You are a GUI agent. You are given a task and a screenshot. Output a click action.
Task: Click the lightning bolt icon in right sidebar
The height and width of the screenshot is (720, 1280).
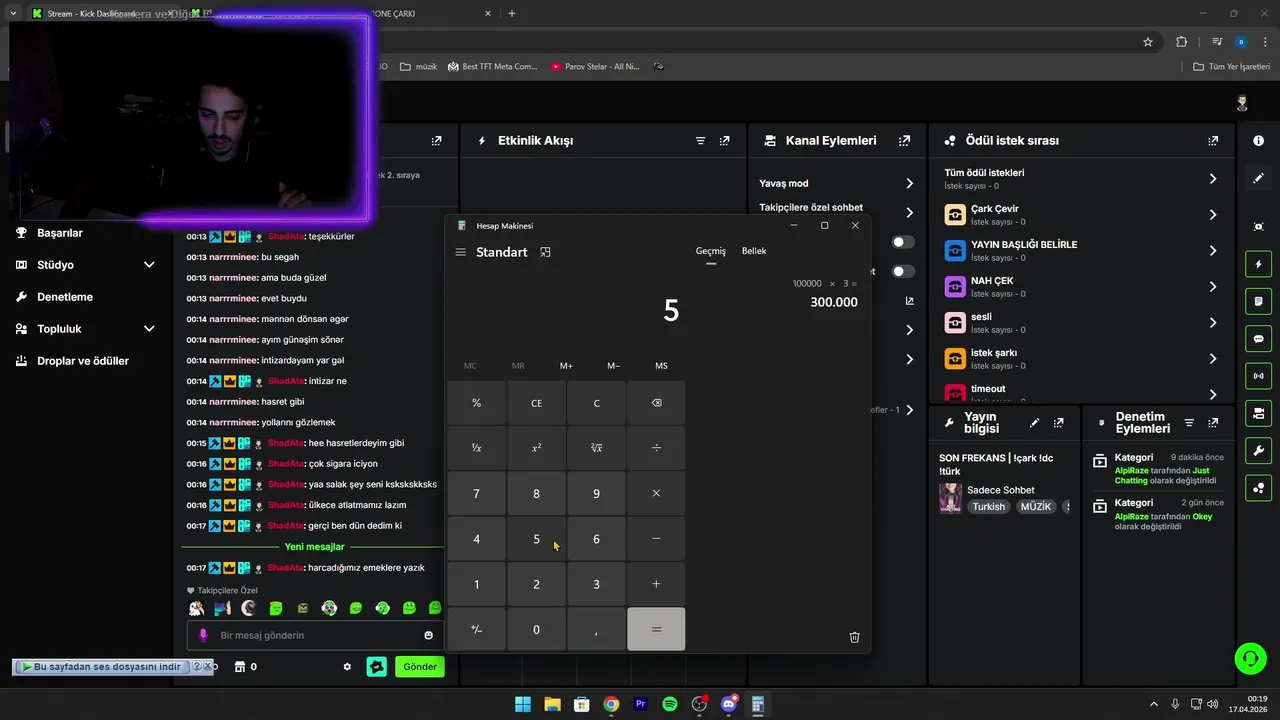click(1258, 264)
